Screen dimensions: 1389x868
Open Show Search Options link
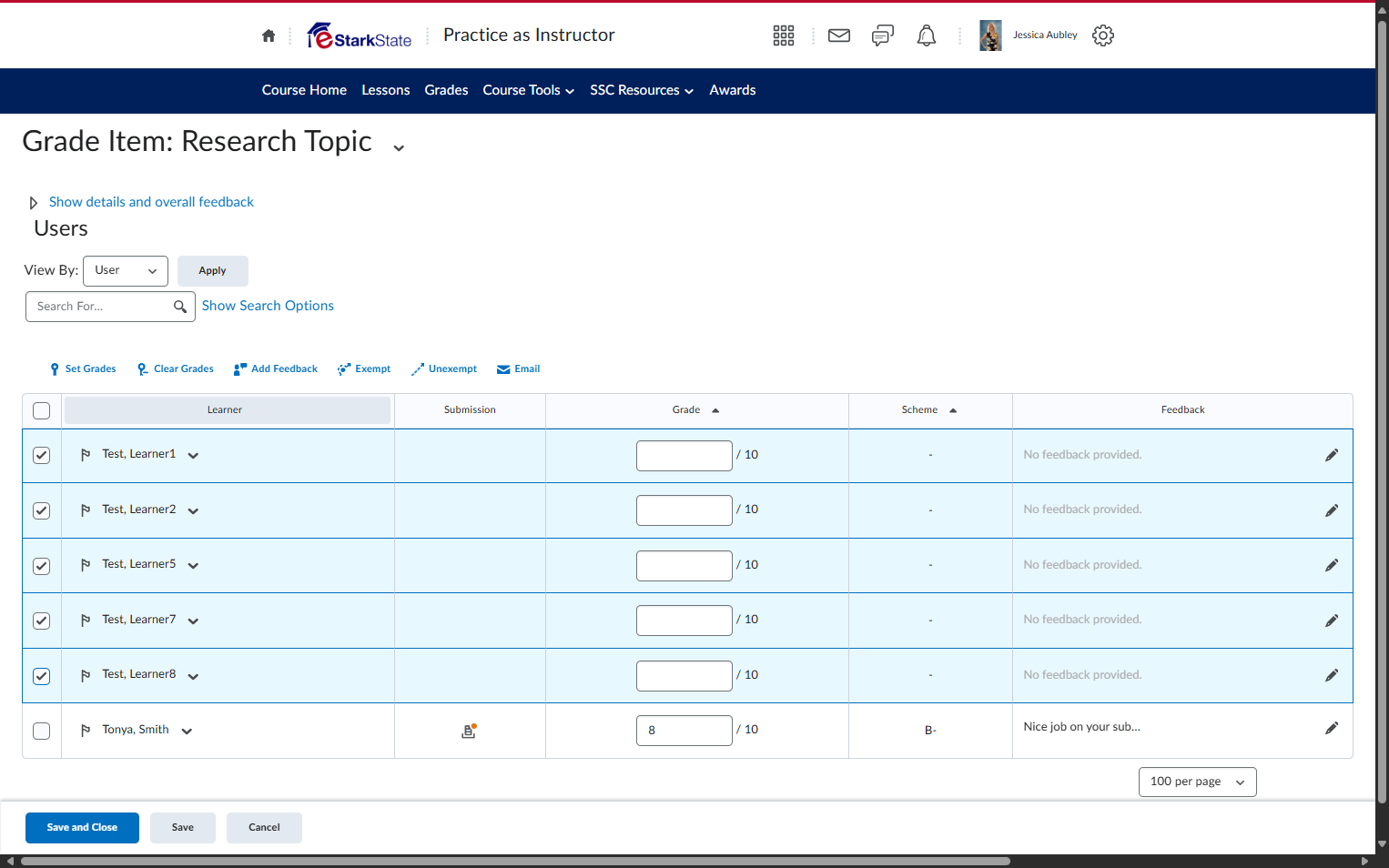click(x=268, y=306)
